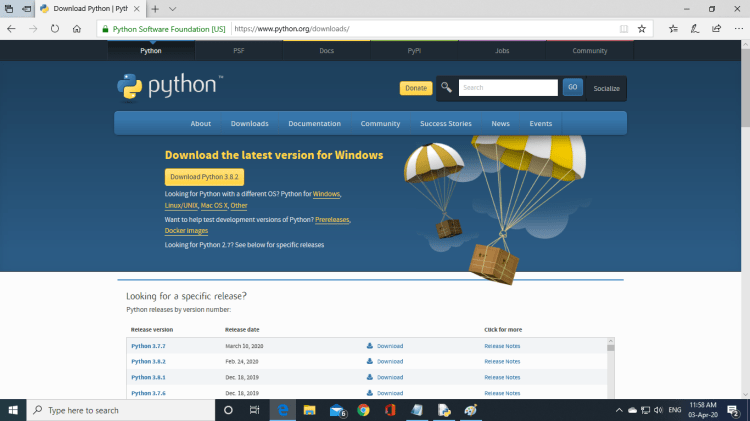Select the Jobs top tab

[x=502, y=51]
